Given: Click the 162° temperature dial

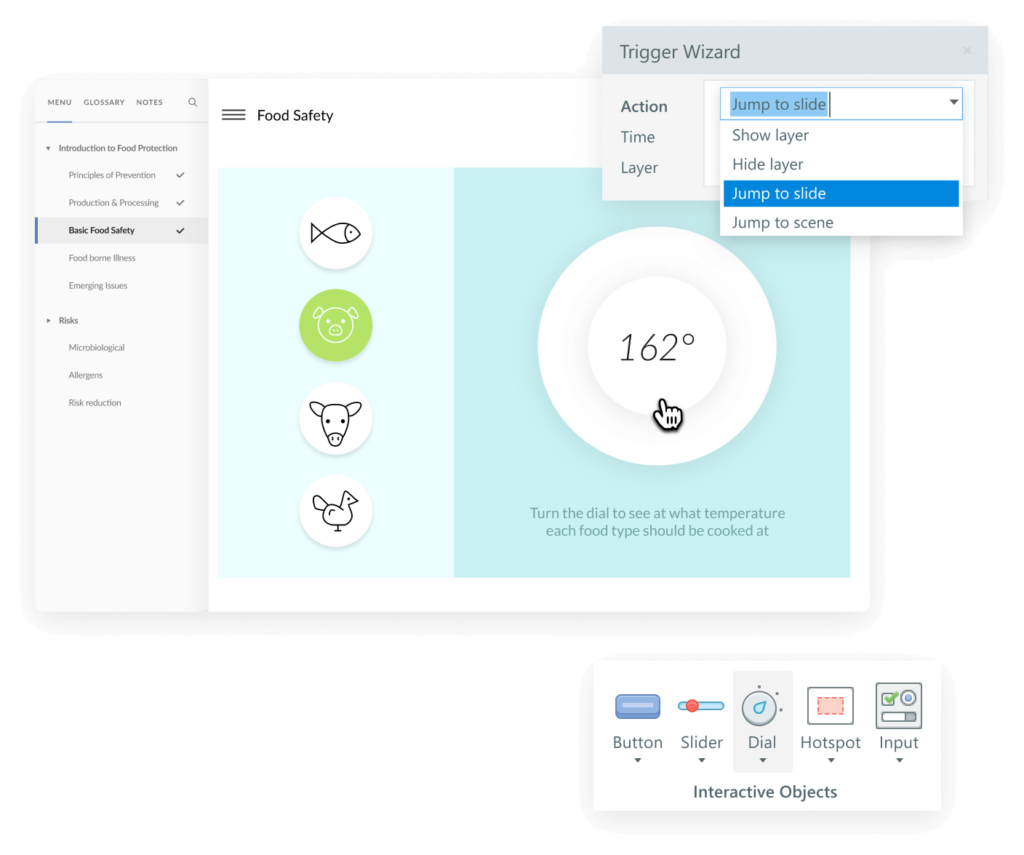Looking at the screenshot, I should [657, 347].
